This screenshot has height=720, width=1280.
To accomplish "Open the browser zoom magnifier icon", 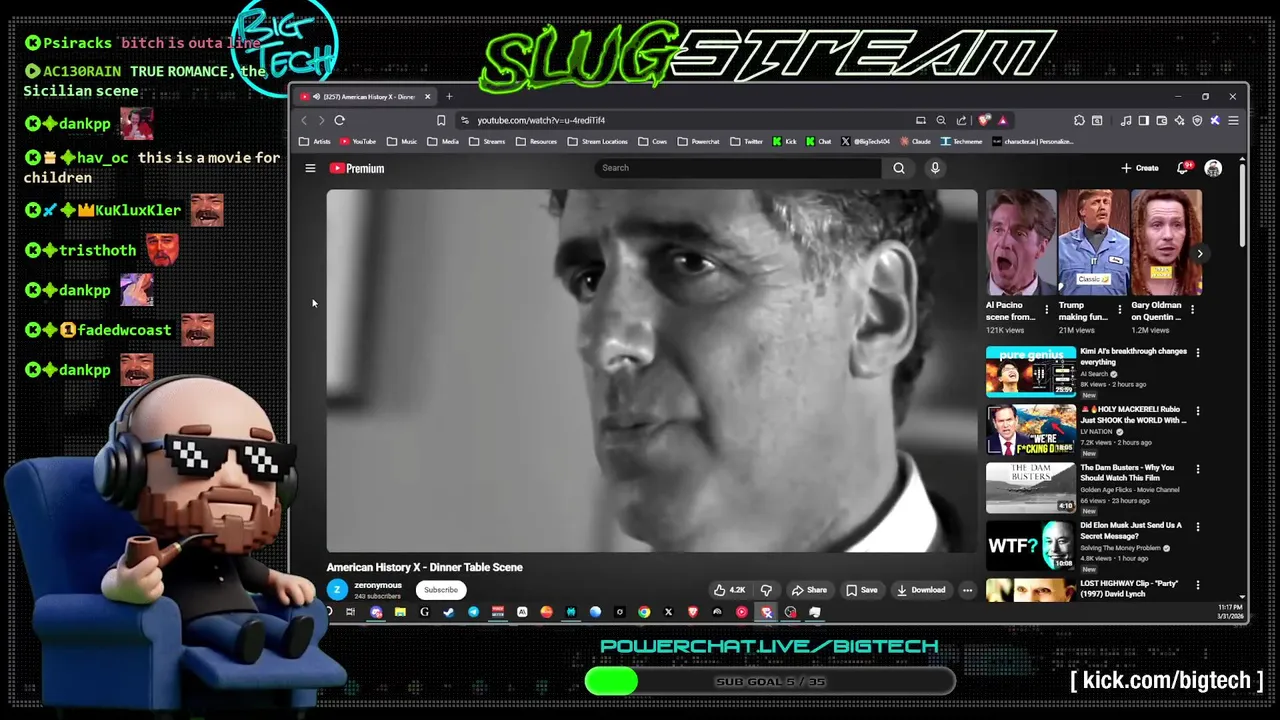I will (941, 120).
